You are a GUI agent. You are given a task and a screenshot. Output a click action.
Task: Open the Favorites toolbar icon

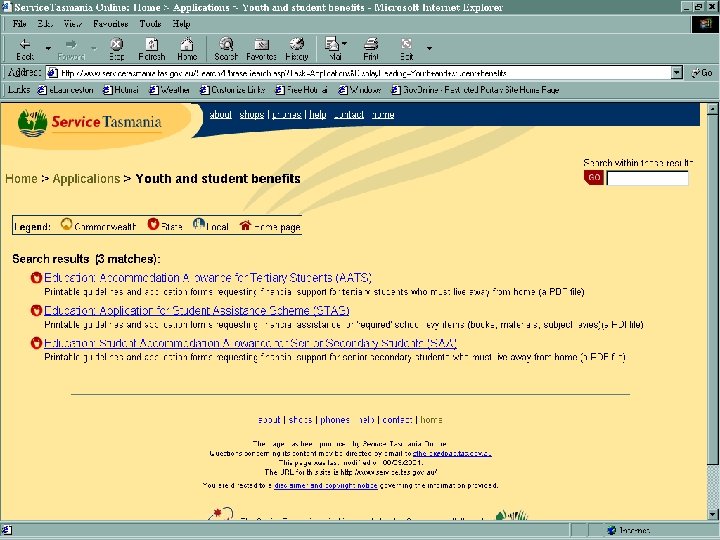261,44
